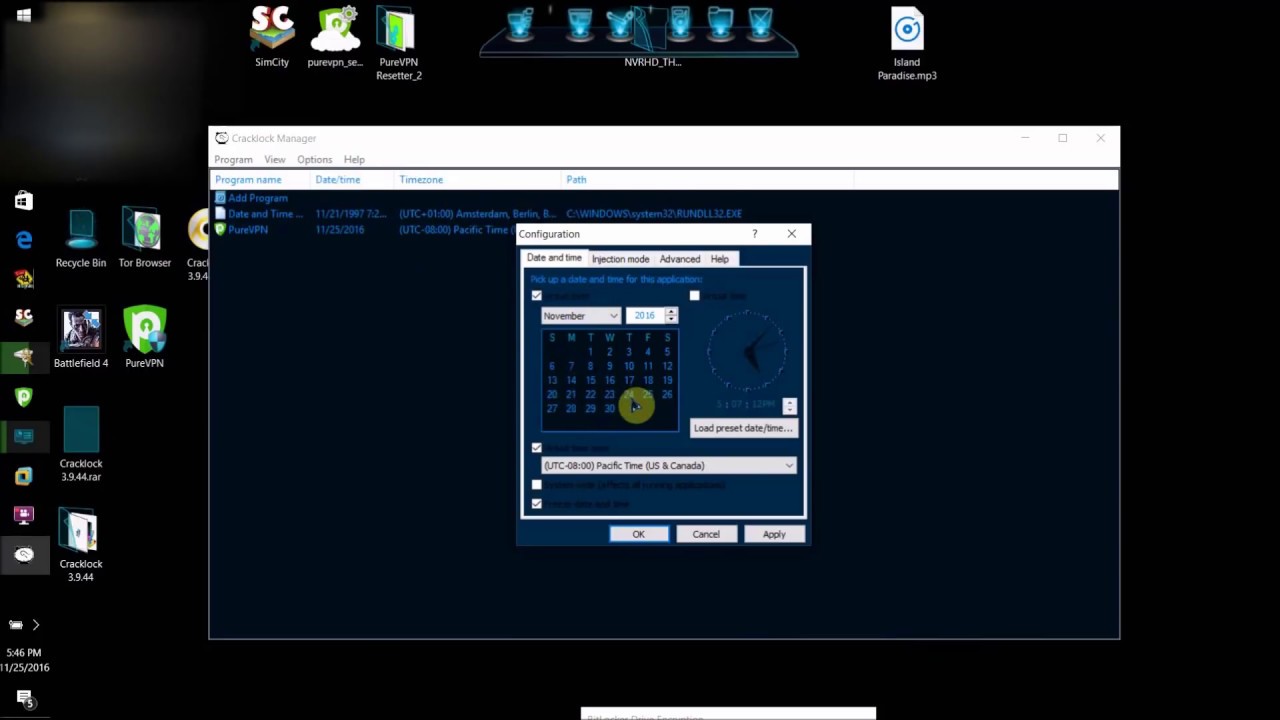Open the Program menu in Cracklock Manager
Screen dimensions: 1280x720
click(233, 159)
